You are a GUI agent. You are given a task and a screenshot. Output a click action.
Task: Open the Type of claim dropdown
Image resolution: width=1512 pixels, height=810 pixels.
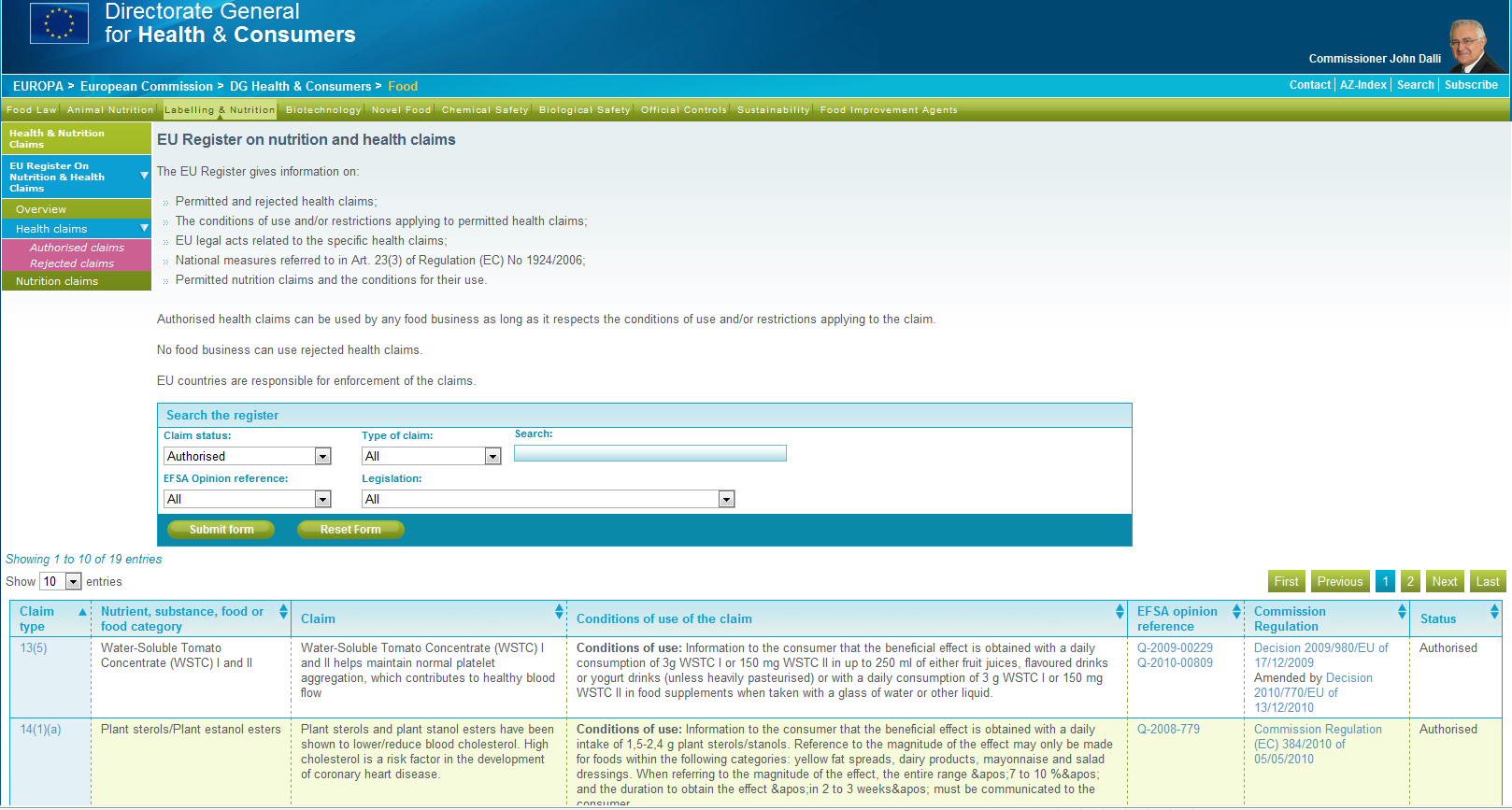tap(432, 456)
